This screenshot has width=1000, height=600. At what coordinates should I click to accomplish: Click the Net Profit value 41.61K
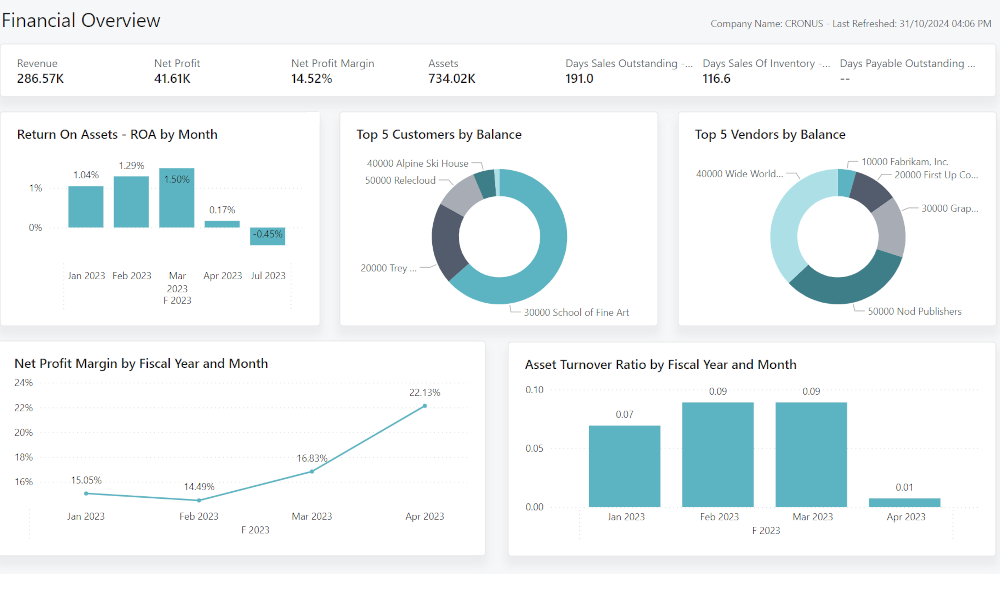[x=172, y=79]
